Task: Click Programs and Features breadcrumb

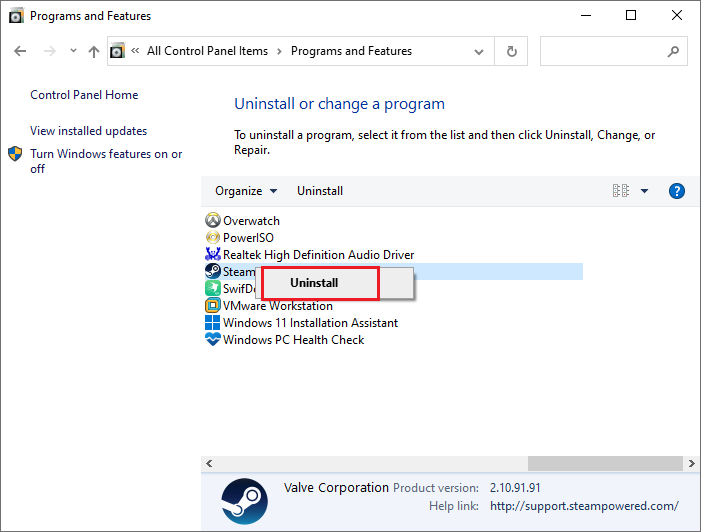Action: pyautogui.click(x=351, y=51)
